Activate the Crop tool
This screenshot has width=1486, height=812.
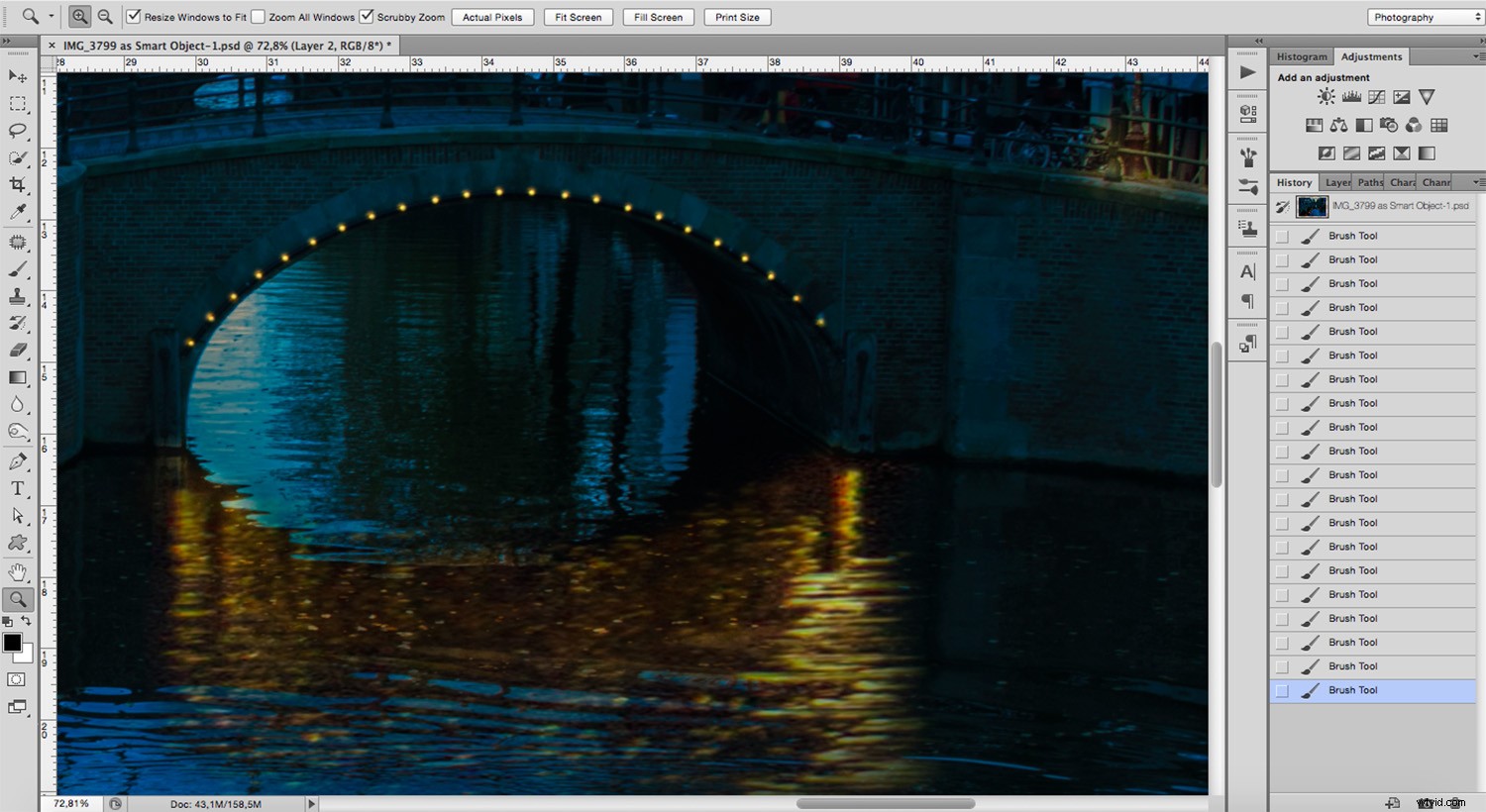[x=18, y=184]
